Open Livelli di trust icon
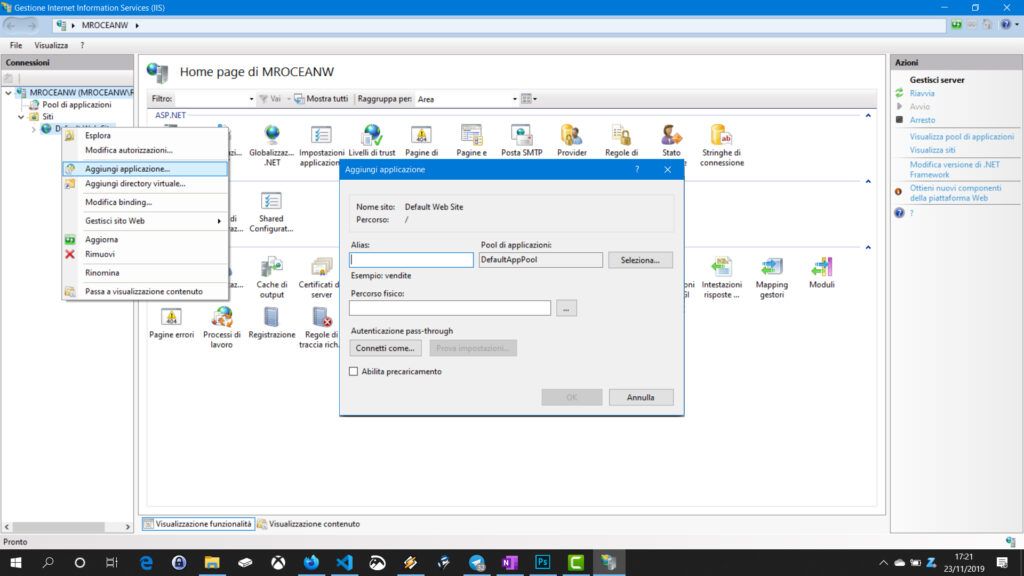Image resolution: width=1024 pixels, height=576 pixels. click(x=372, y=141)
